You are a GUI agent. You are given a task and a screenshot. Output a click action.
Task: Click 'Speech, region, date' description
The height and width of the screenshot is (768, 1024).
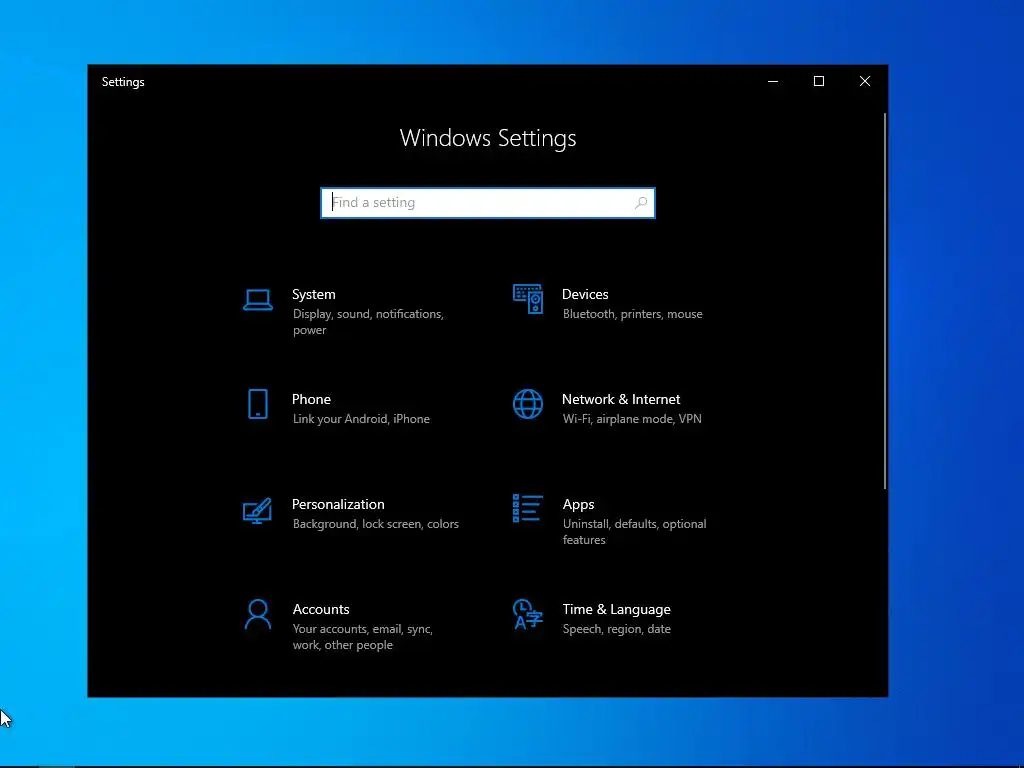[x=616, y=629]
